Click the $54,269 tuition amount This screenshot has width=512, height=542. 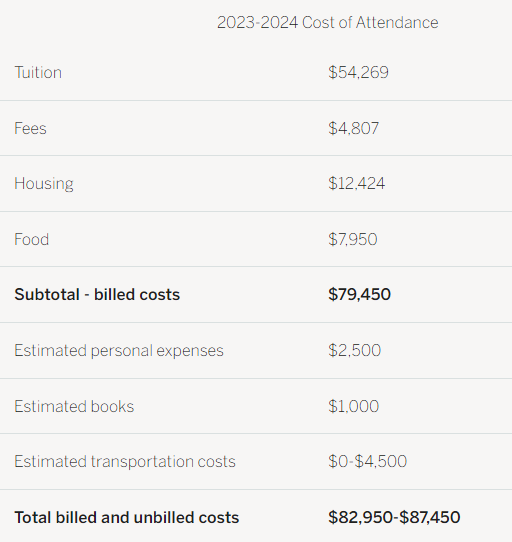[x=358, y=73]
